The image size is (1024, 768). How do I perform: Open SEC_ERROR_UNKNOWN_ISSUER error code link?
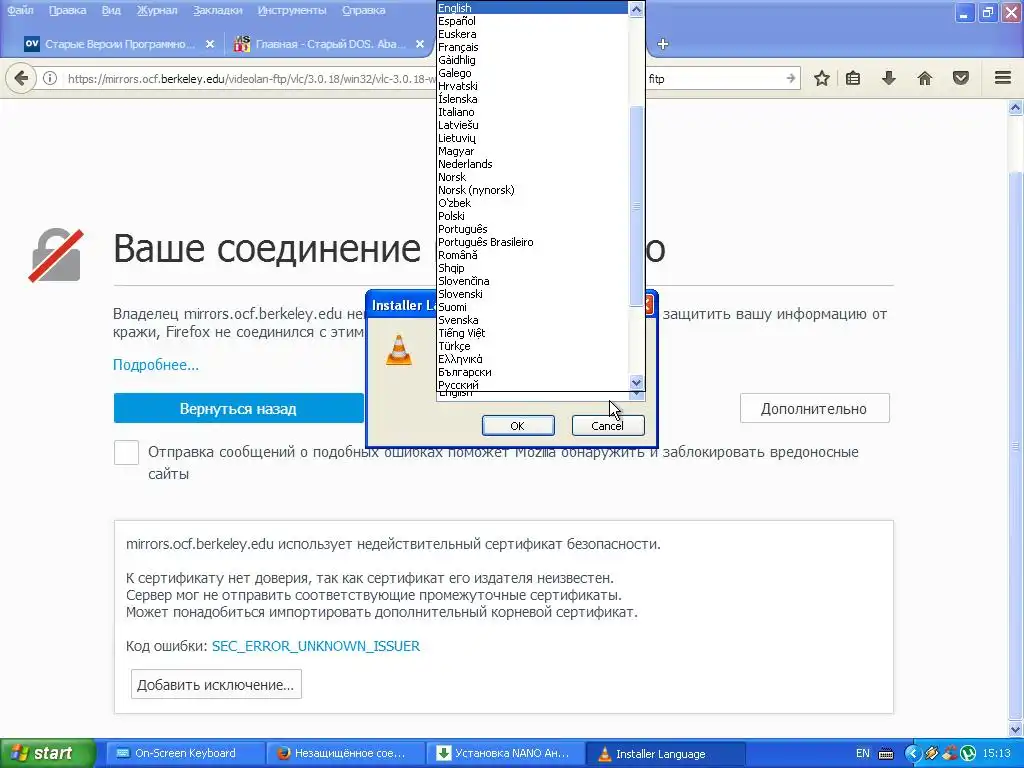click(316, 647)
